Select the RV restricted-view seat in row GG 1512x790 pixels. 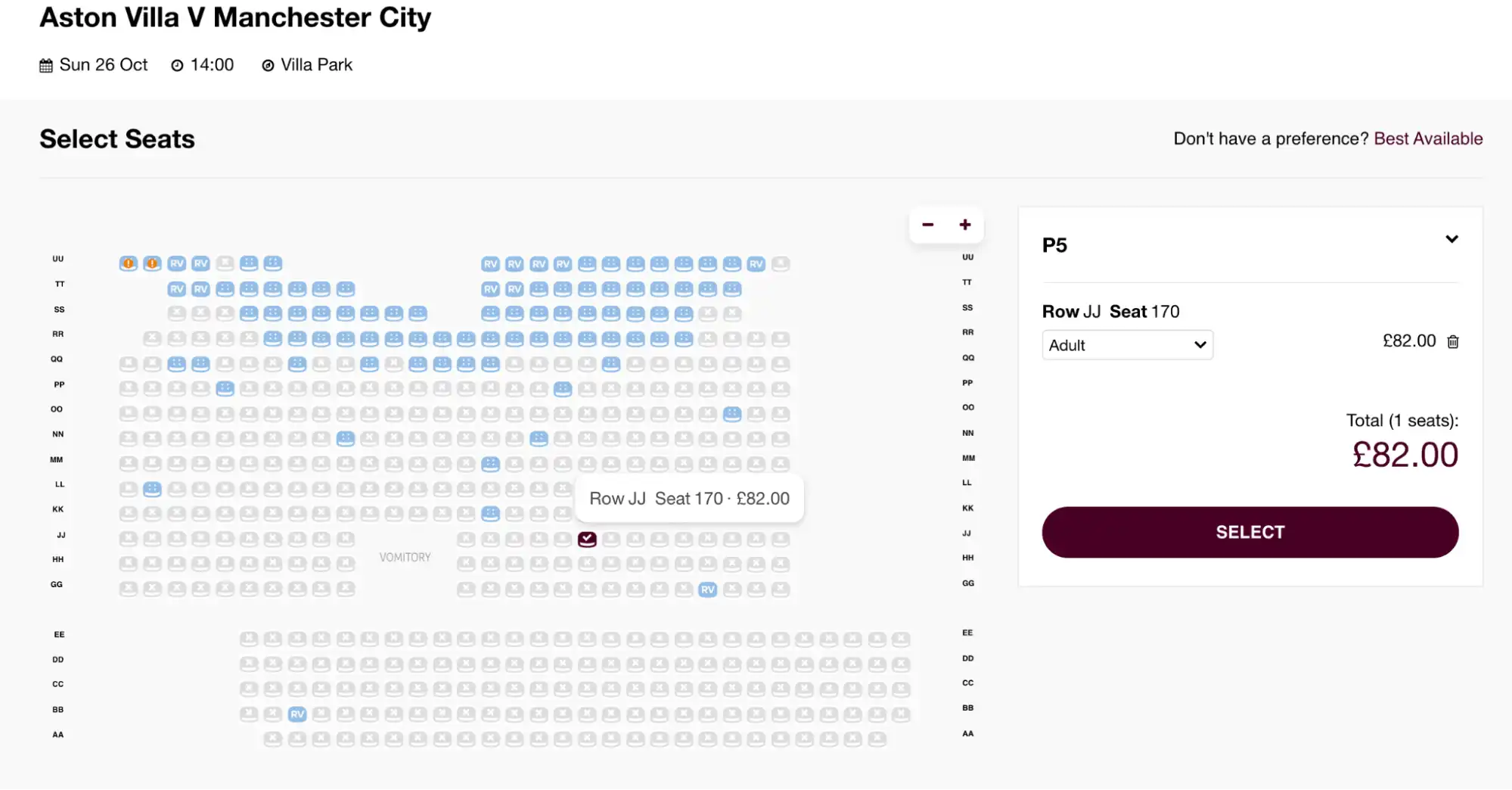[707, 588]
